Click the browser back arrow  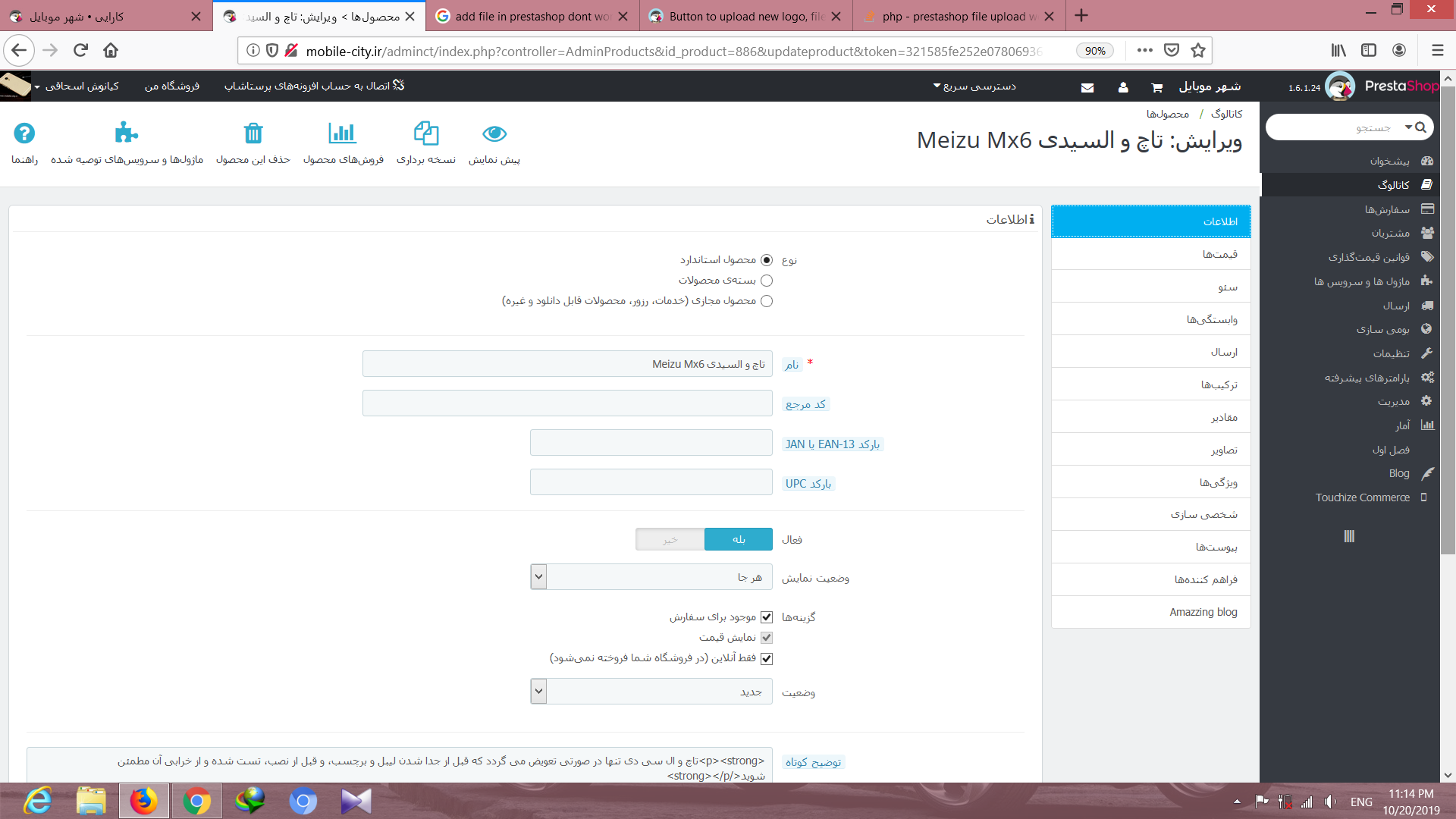point(19,50)
